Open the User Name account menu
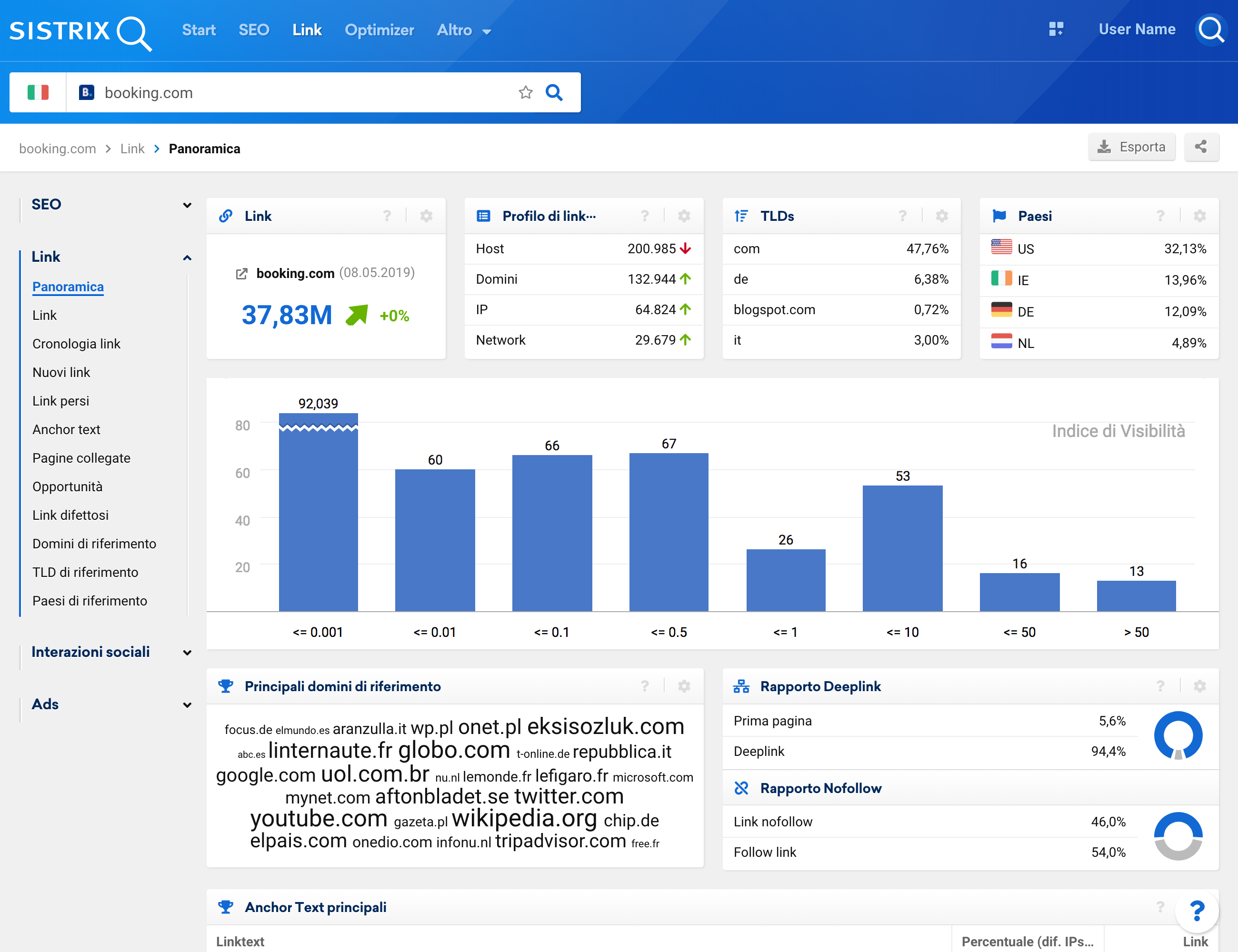 [x=1137, y=30]
